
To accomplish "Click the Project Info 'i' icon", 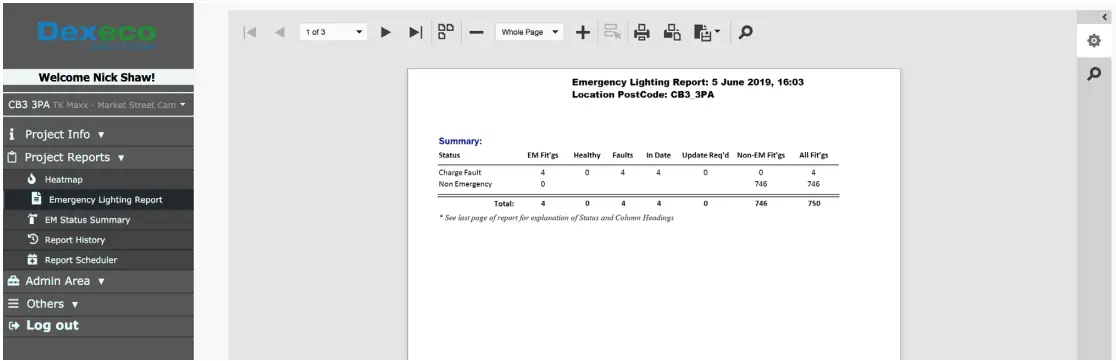I will tap(12, 134).
